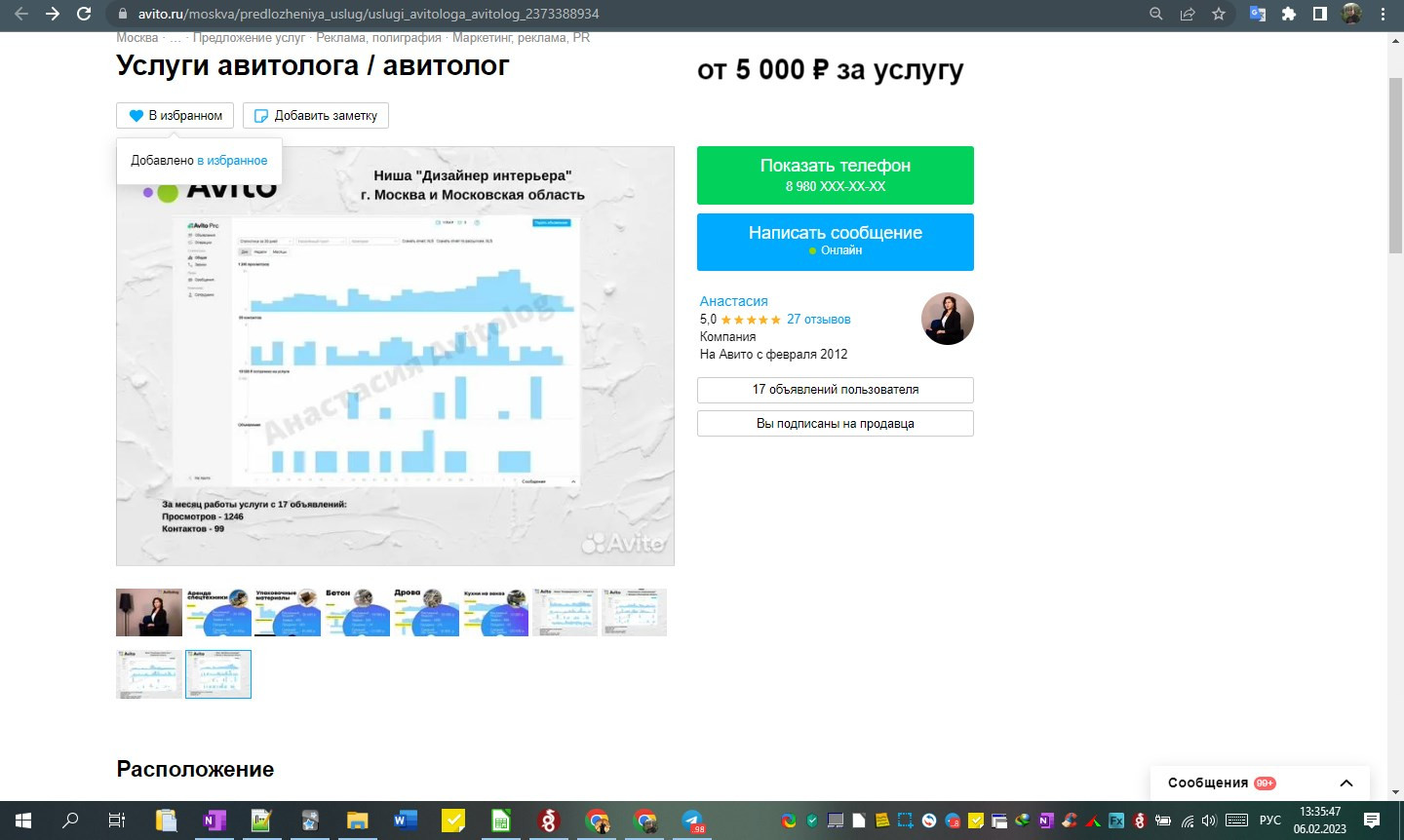Image resolution: width=1404 pixels, height=840 pixels.
Task: Select the 'Упаковочные материалы' thumbnail
Action: coord(288,612)
